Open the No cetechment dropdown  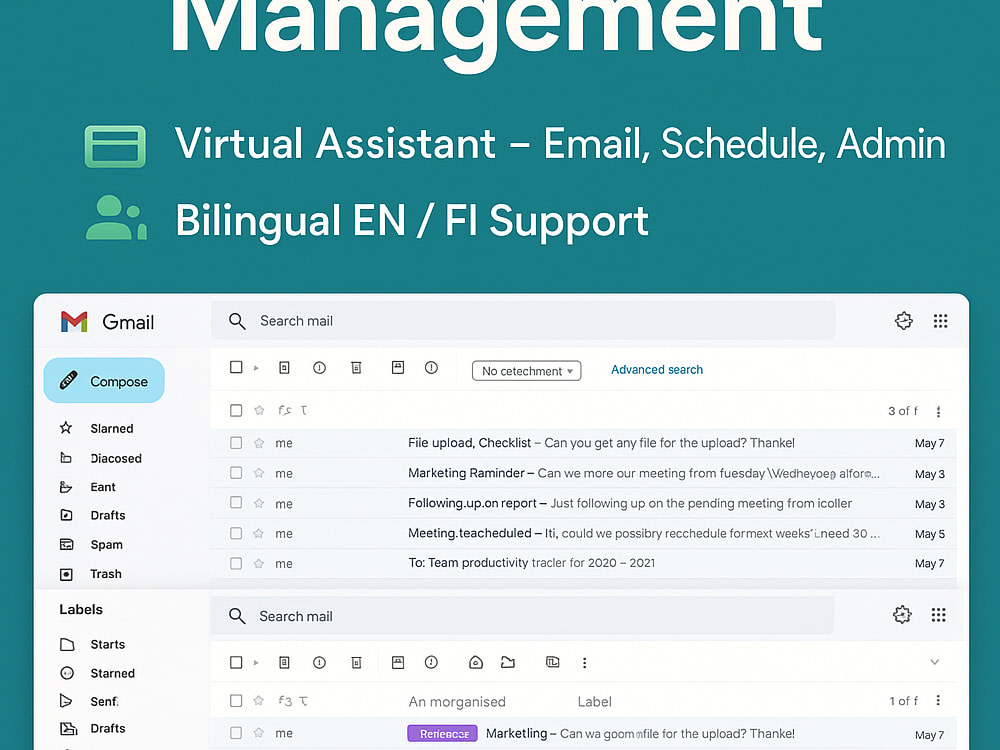coord(527,371)
